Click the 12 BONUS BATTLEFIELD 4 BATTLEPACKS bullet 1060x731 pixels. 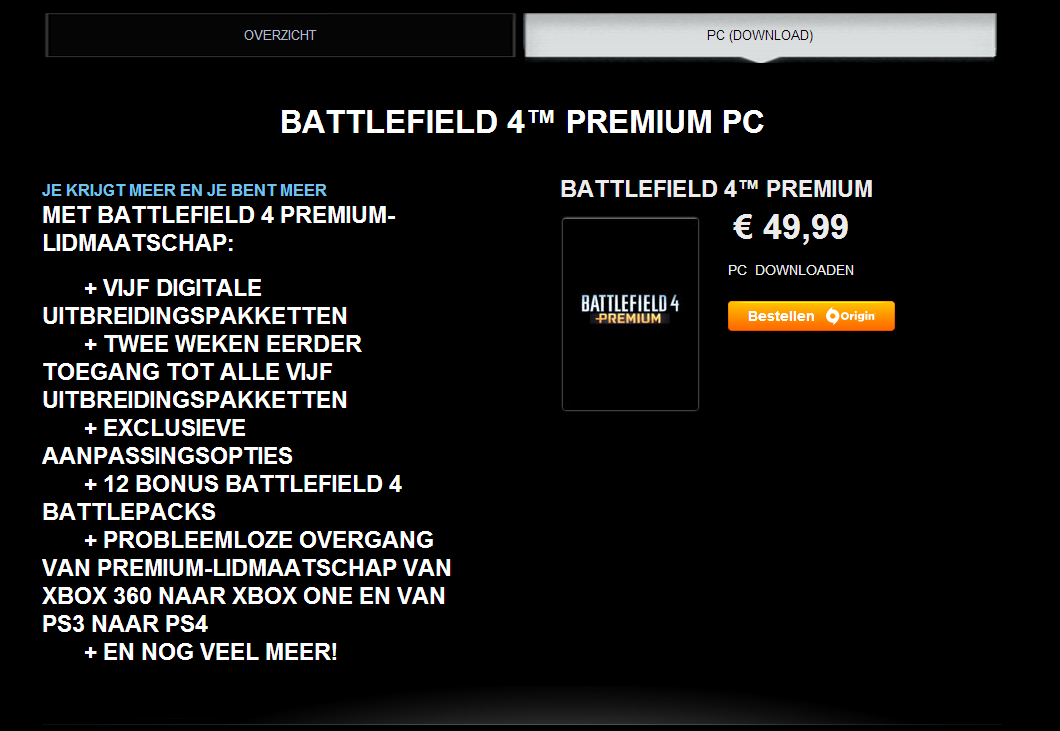[x=222, y=498]
